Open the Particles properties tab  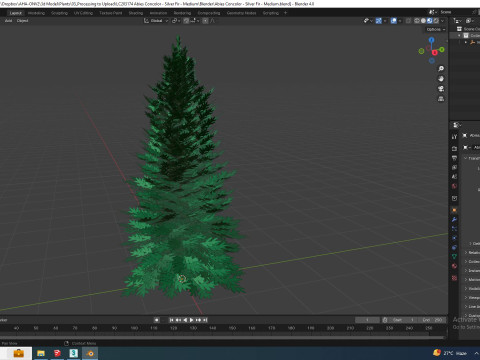click(454, 229)
